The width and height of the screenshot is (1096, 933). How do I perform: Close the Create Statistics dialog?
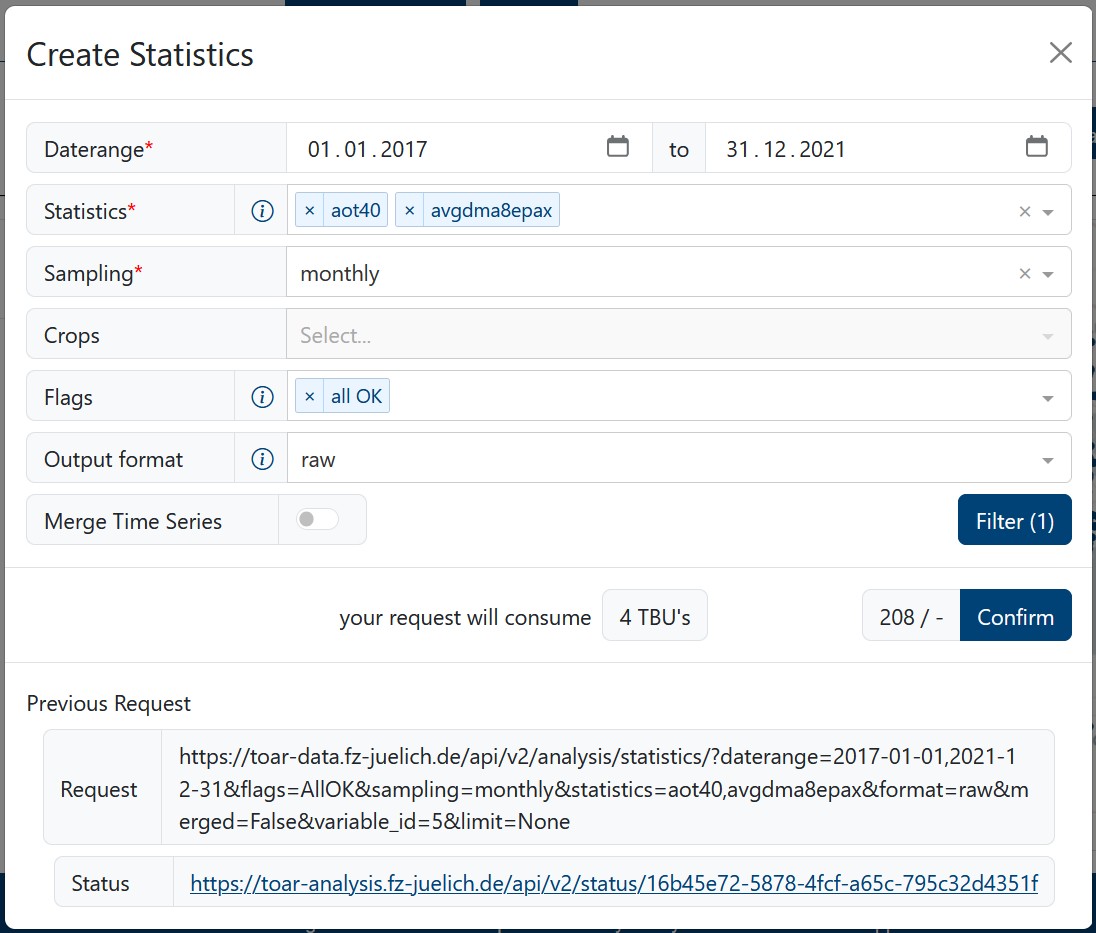click(x=1060, y=53)
